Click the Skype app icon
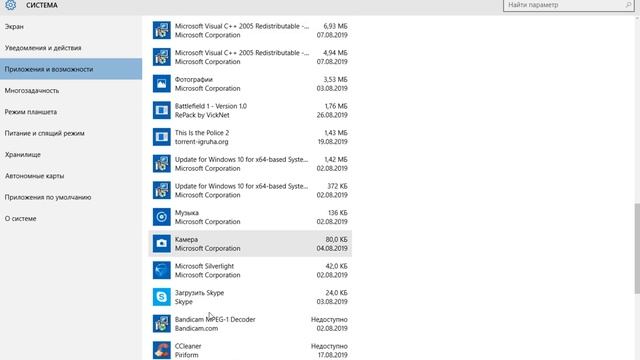Viewport: 640px width, 360px height. [162, 297]
